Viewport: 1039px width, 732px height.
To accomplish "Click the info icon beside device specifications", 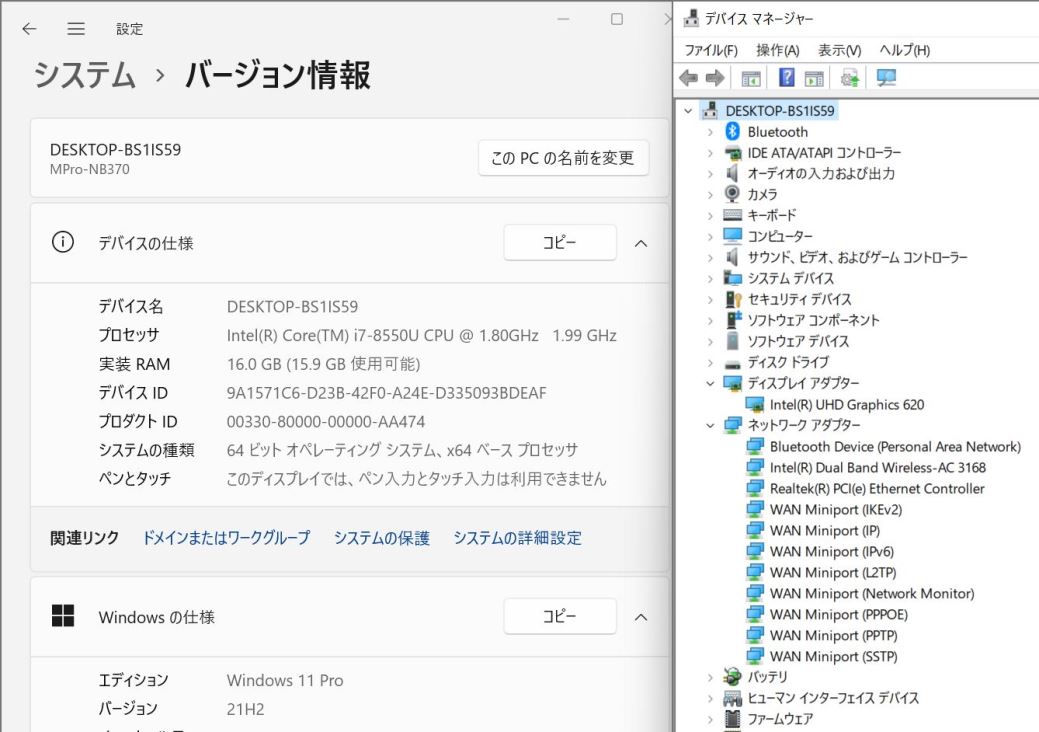I will [63, 242].
